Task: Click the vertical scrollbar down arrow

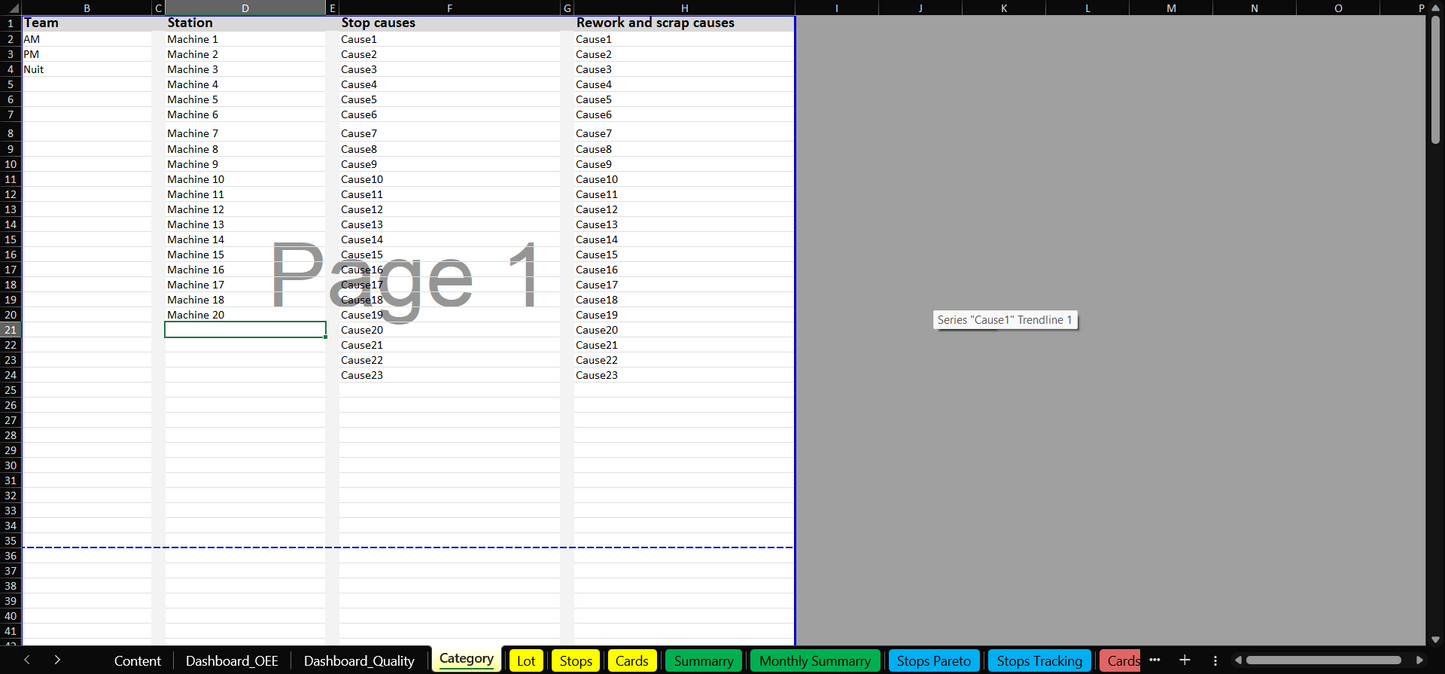Action: point(1436,639)
